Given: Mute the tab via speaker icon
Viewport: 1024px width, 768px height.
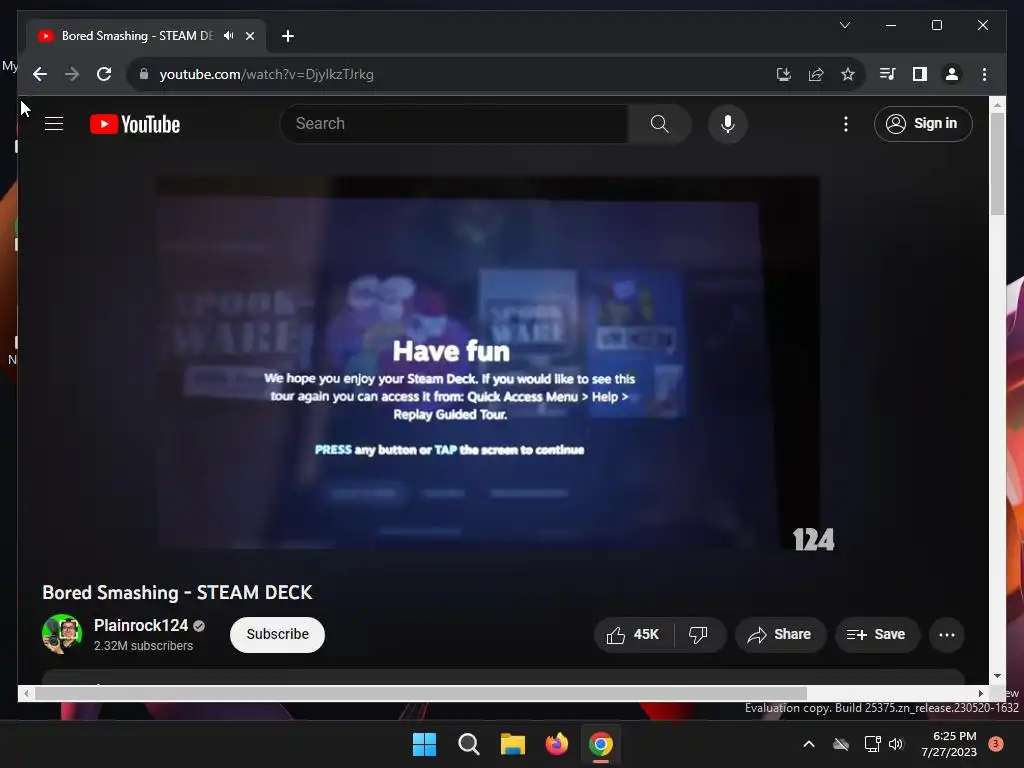Looking at the screenshot, I should tap(229, 36).
